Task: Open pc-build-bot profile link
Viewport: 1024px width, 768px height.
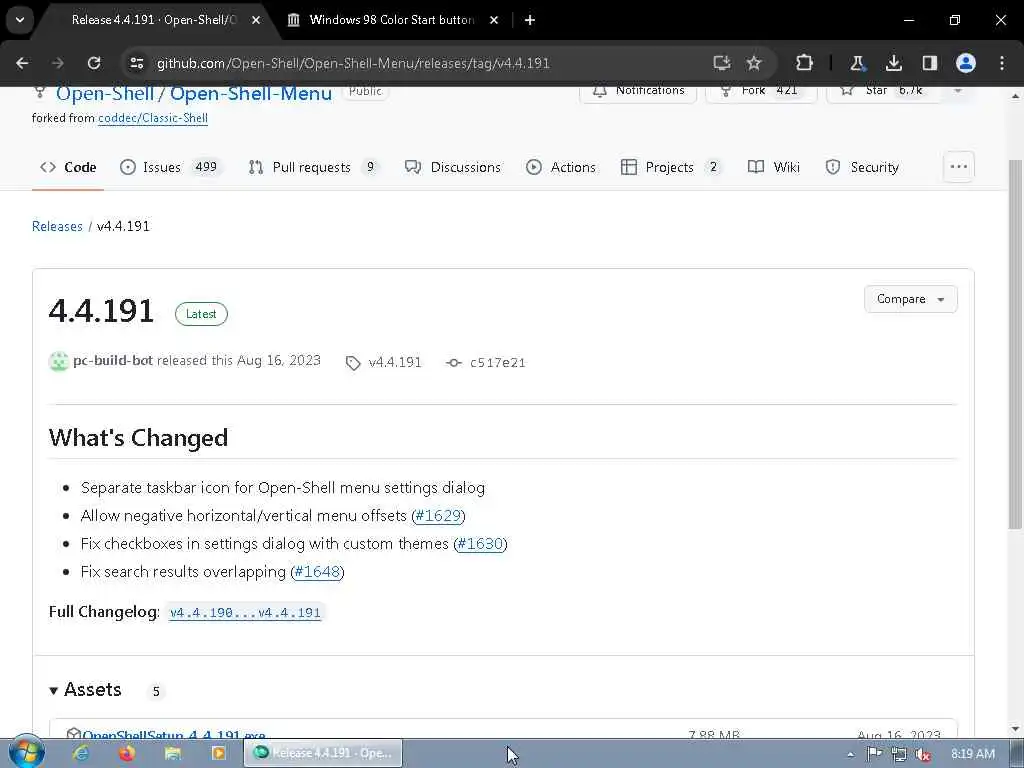Action: (113, 360)
